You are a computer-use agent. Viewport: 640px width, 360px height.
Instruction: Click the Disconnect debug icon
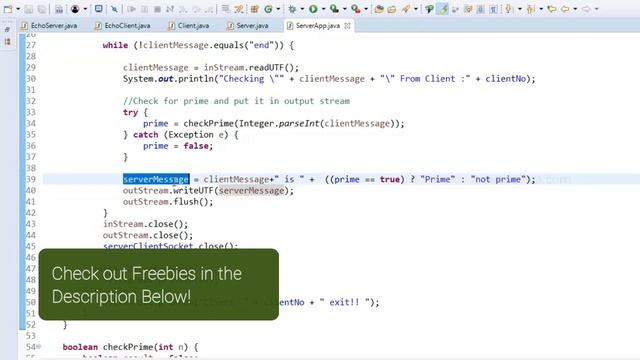pyautogui.click(x=170, y=9)
